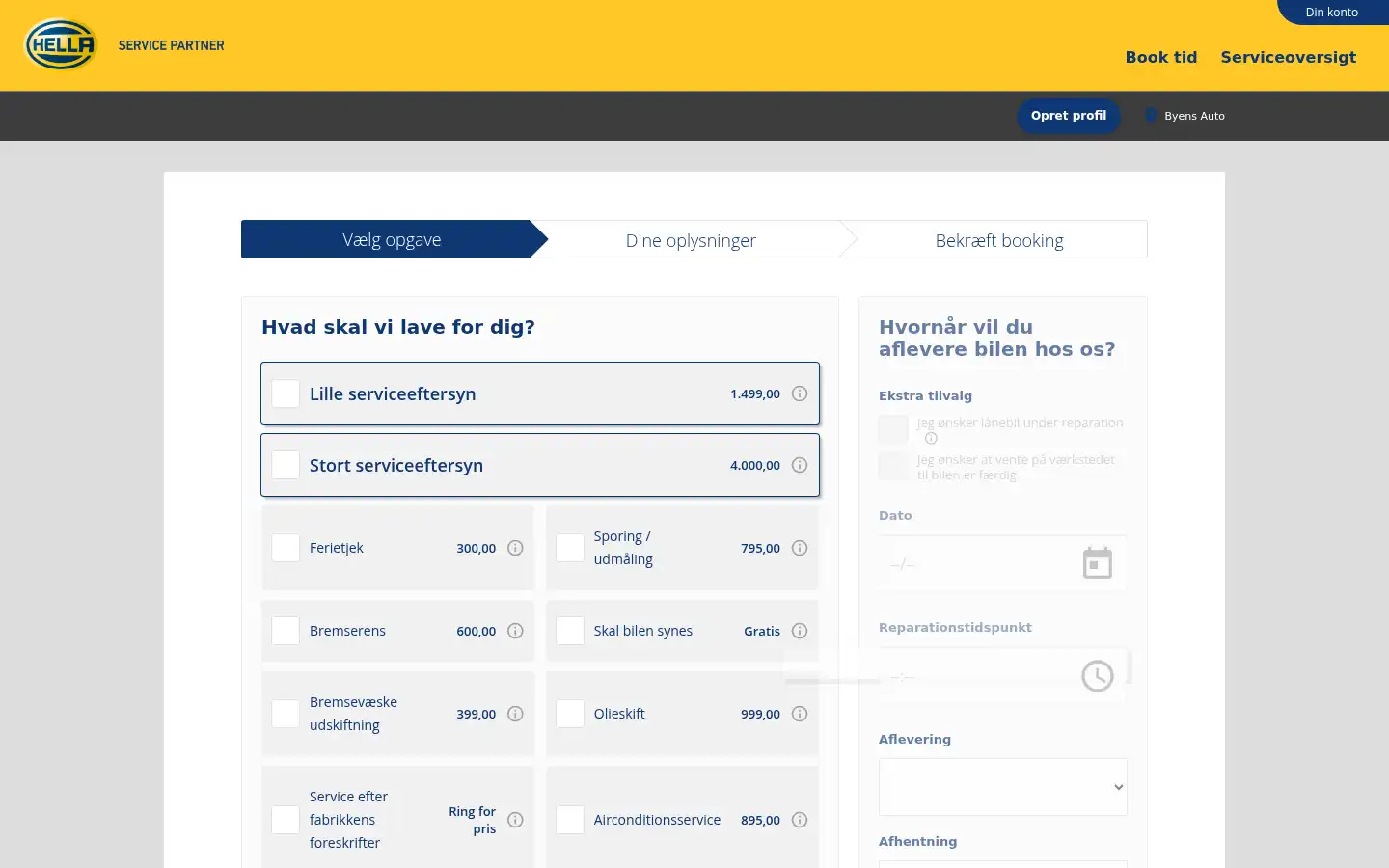Viewport: 1389px width, 868px height.
Task: Tick the Ferietjek checkbox
Action: pos(286,548)
